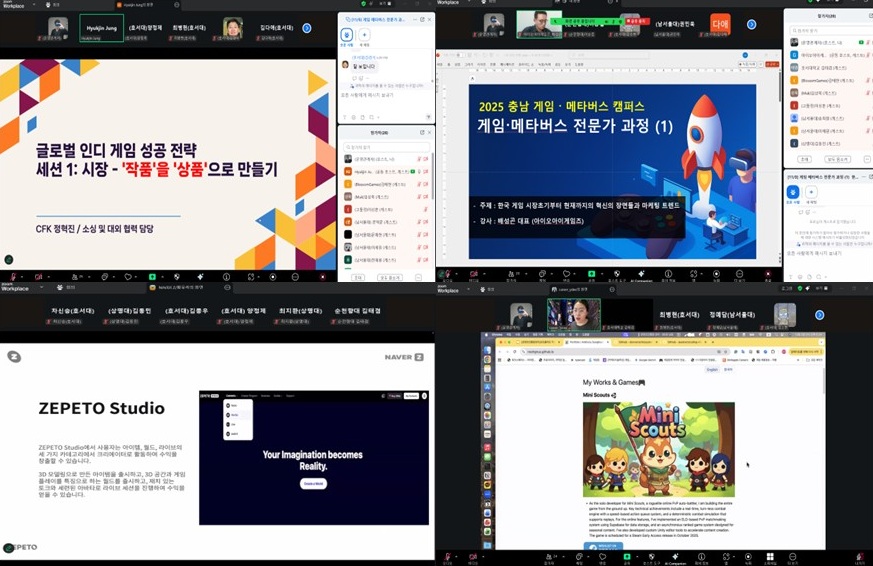Select Hyukjin Jung video tile in indie game meeting
The image size is (873, 566).
[101, 28]
